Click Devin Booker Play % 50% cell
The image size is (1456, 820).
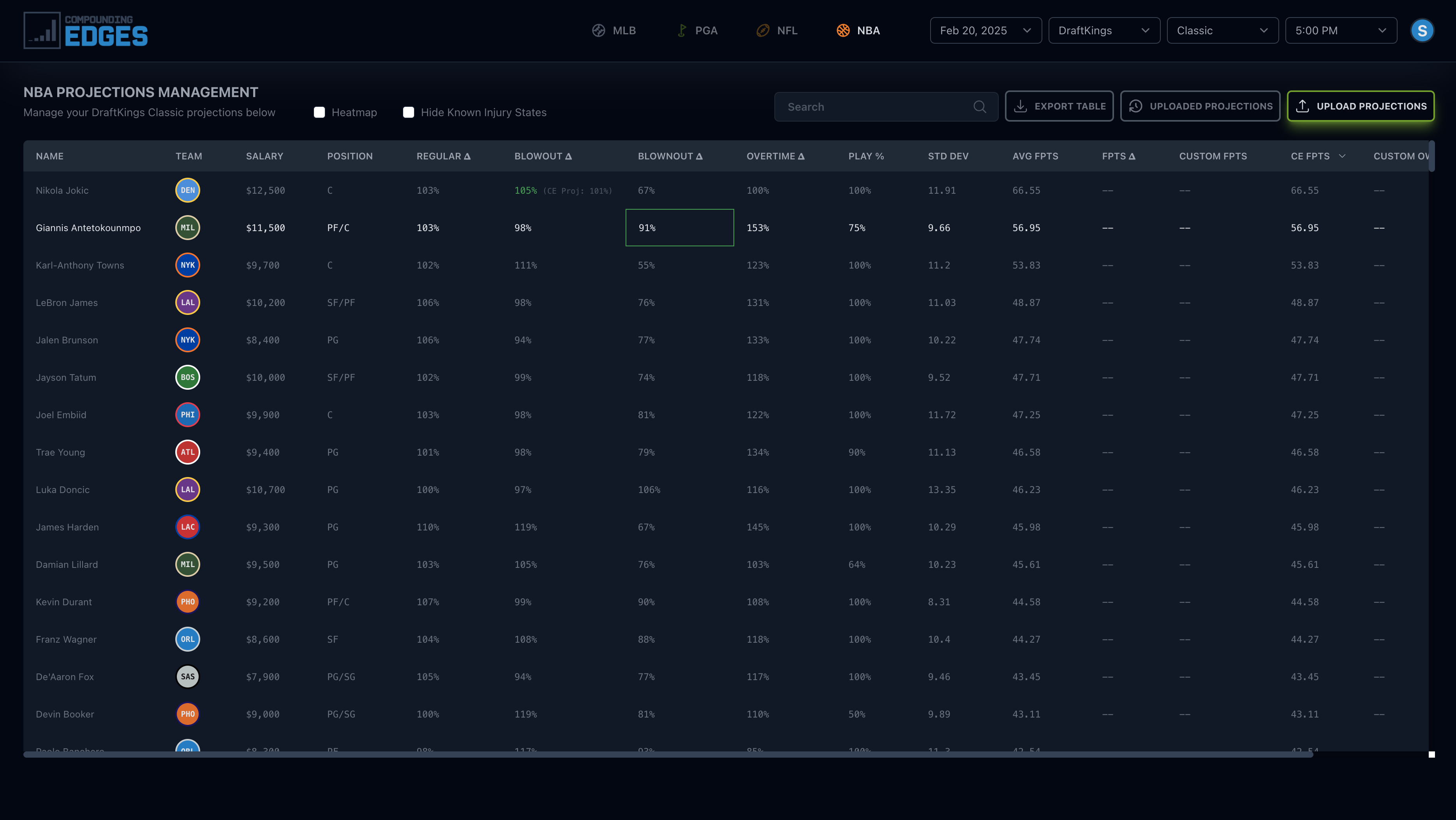857,714
